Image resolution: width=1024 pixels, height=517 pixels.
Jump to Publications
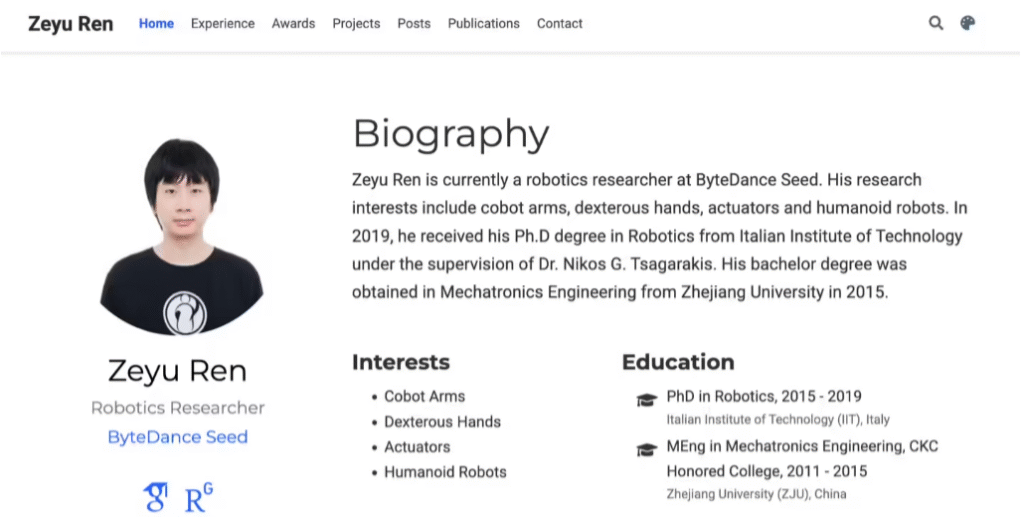(483, 23)
